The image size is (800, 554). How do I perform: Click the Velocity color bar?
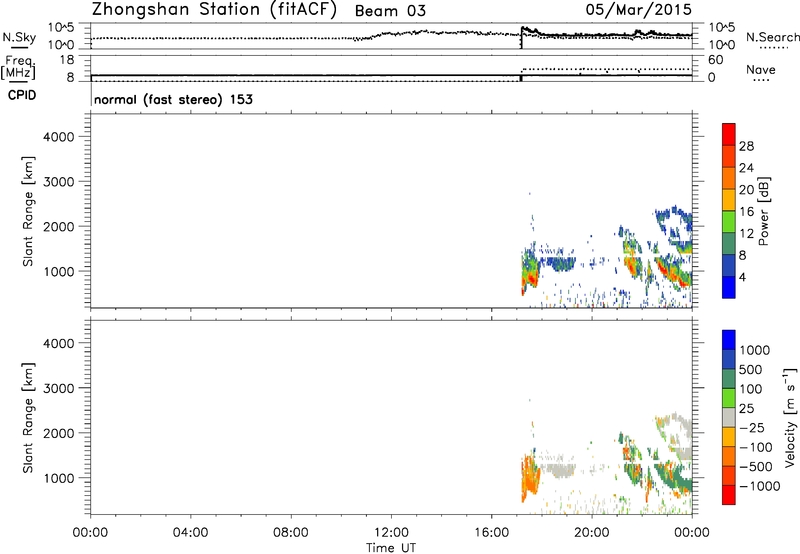pyautogui.click(x=729, y=417)
